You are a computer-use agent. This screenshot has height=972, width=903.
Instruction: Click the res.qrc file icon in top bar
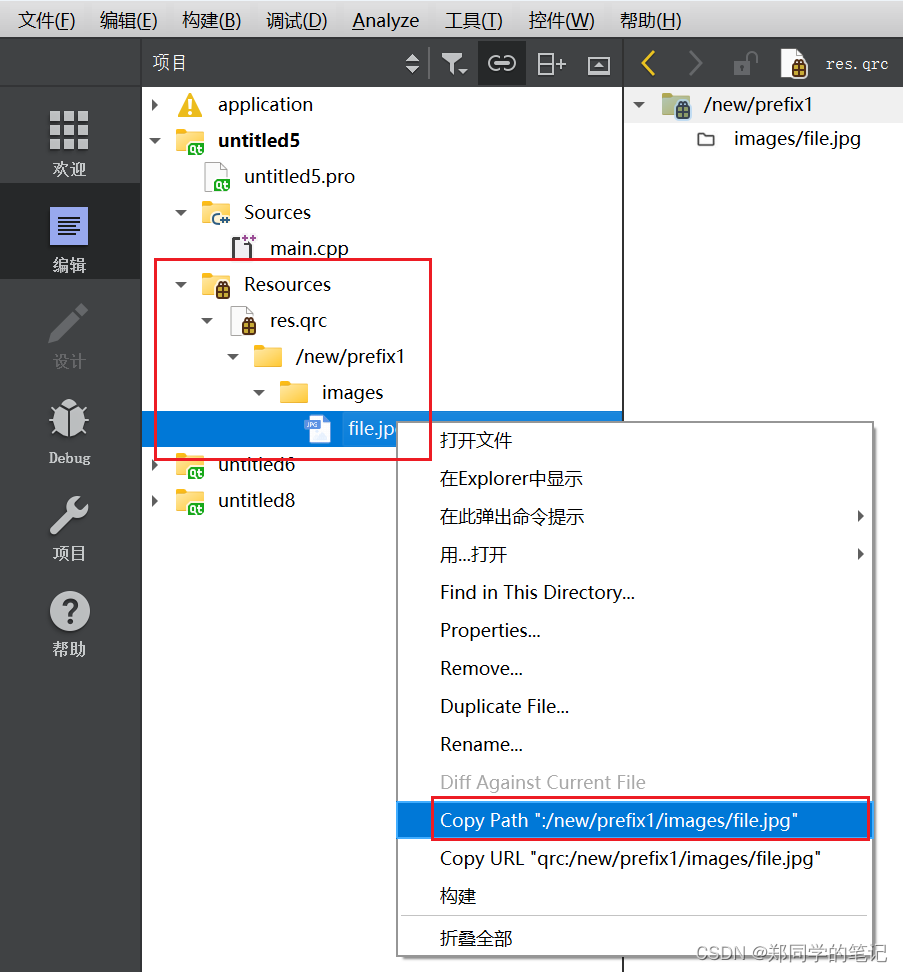(795, 63)
